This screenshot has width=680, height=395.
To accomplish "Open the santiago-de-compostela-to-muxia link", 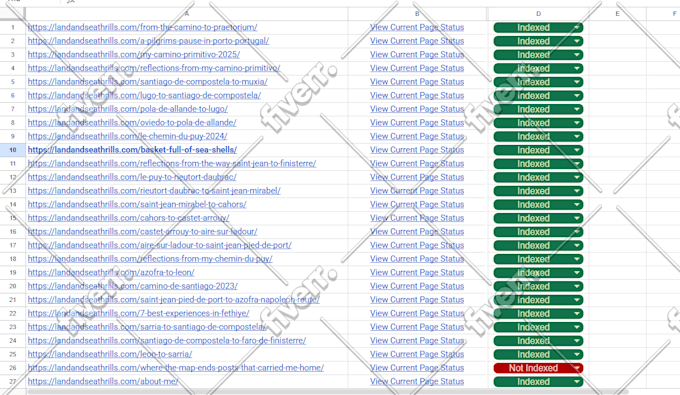I will click(x=147, y=82).
